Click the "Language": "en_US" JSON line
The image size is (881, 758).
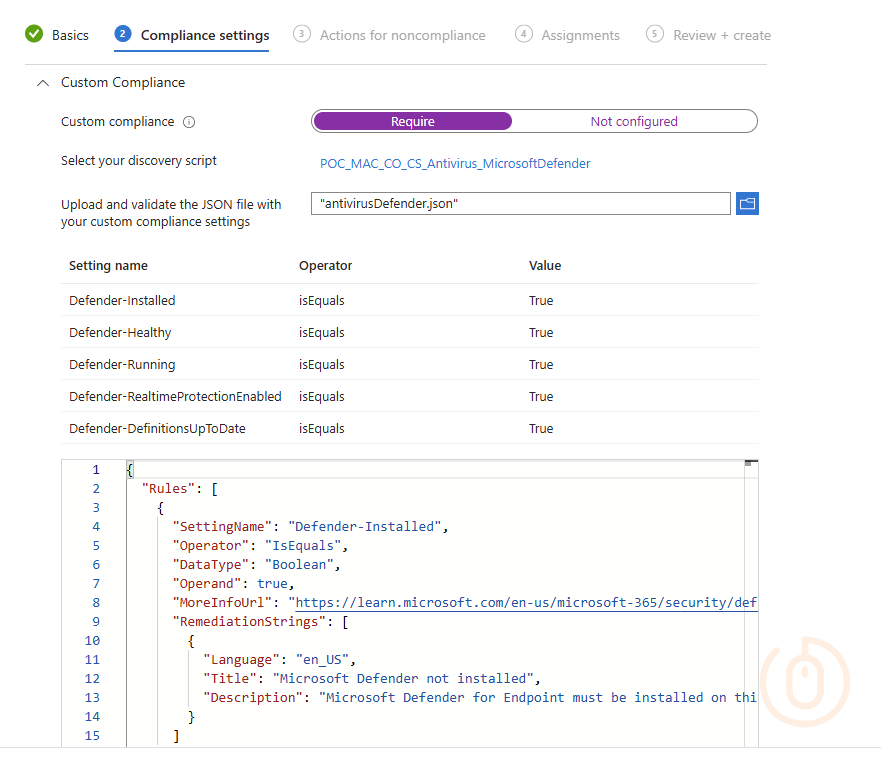coord(279,659)
